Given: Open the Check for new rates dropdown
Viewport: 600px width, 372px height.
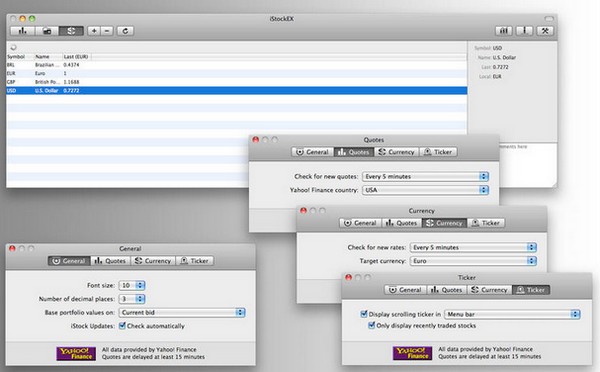Looking at the screenshot, I should pos(473,247).
